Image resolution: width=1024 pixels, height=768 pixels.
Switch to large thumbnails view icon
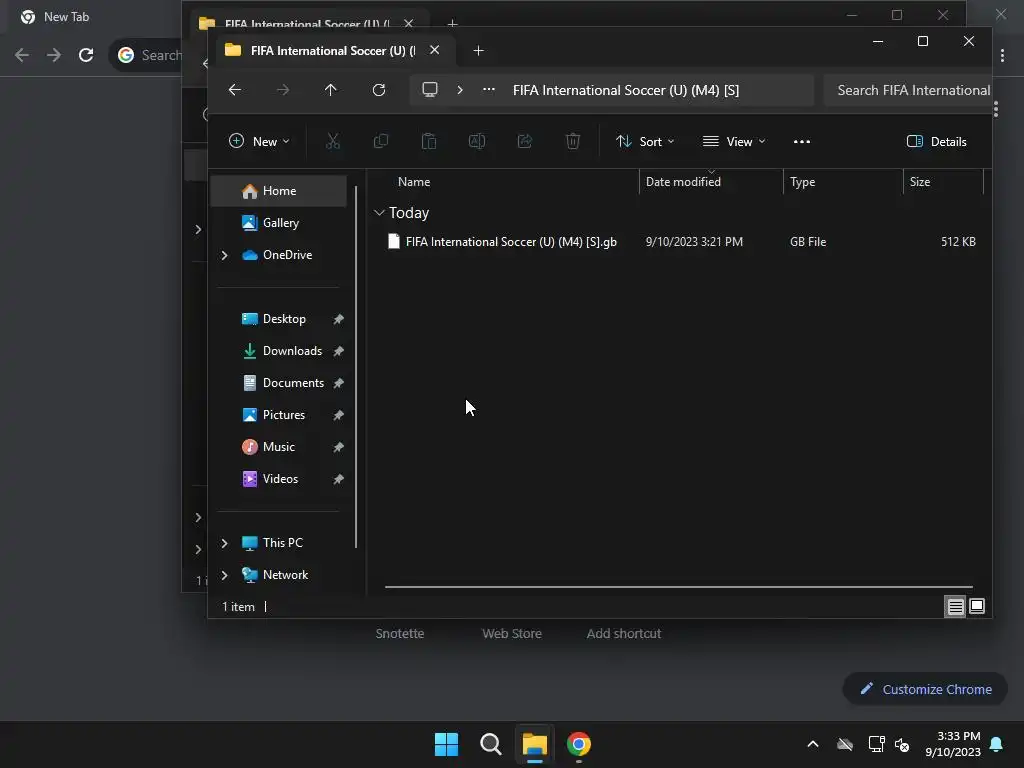977,607
